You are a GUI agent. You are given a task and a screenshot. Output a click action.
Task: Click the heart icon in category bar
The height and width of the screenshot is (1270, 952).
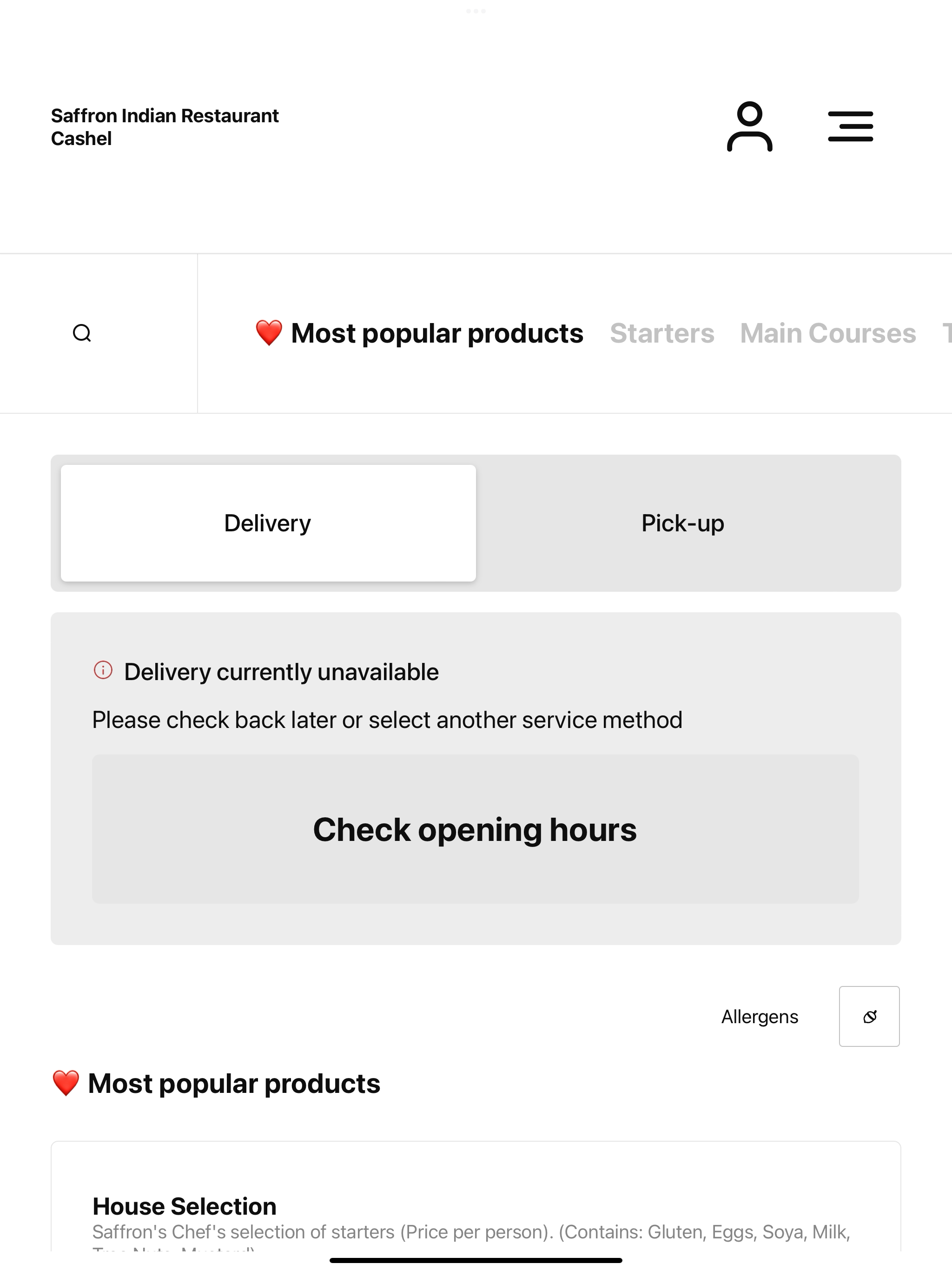[x=269, y=333]
